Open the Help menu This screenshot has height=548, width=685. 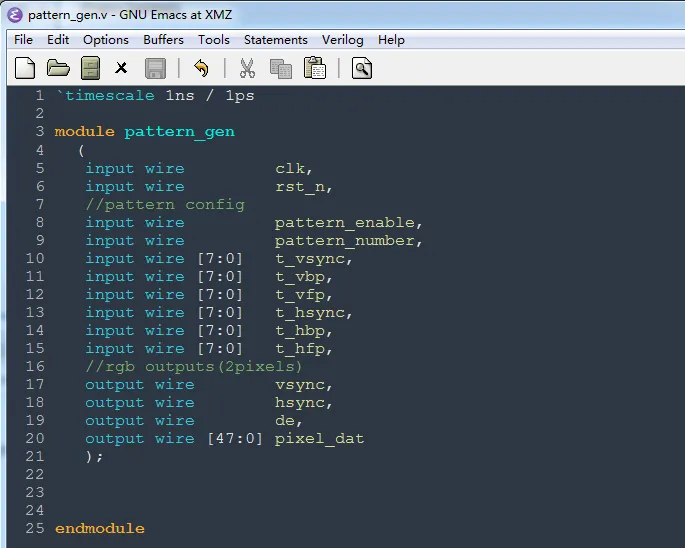point(392,40)
